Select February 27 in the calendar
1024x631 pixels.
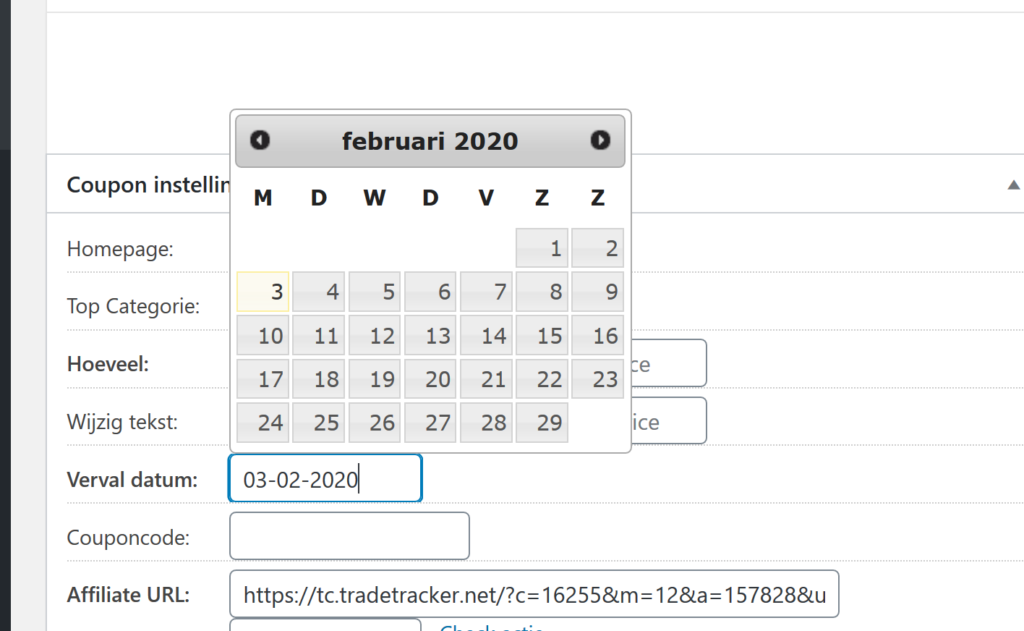click(430, 423)
